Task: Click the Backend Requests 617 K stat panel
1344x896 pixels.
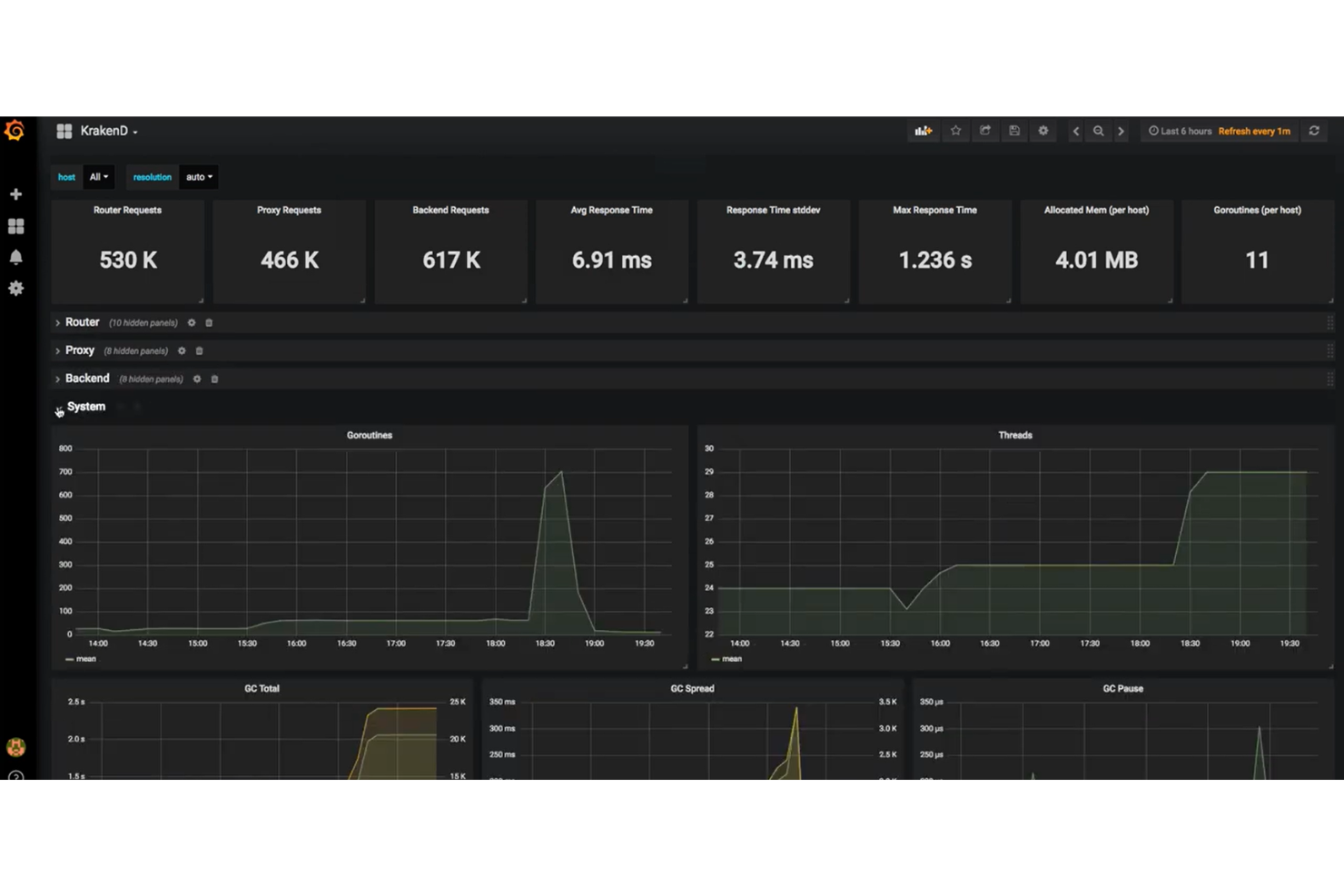Action: tap(451, 251)
